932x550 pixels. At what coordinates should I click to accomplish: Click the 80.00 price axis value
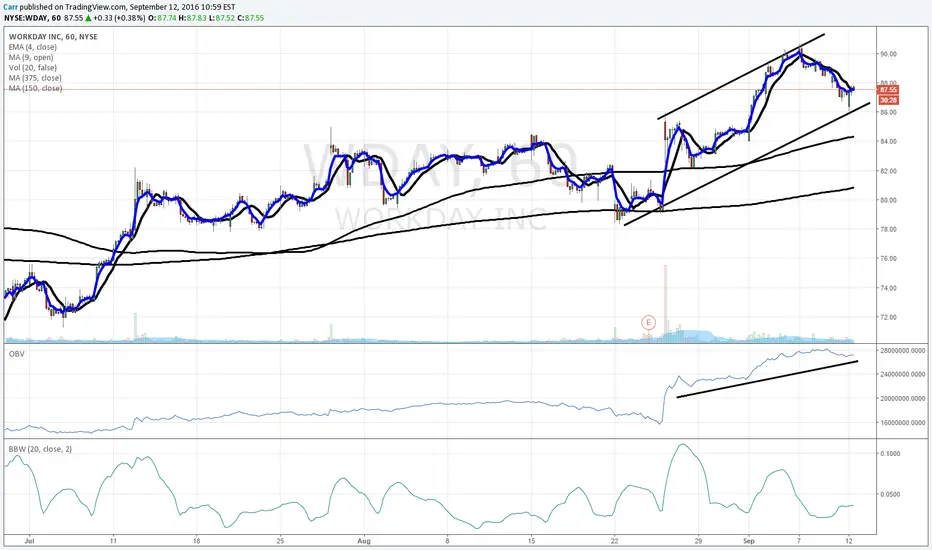coord(889,200)
